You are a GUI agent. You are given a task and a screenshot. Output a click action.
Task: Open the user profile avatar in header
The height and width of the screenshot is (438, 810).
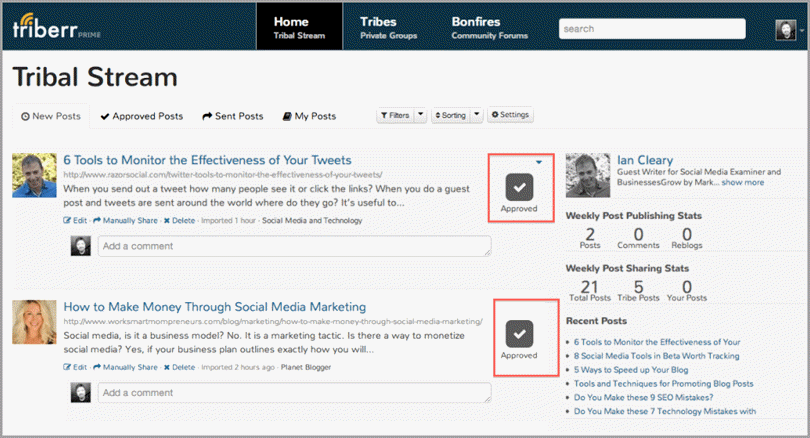click(785, 30)
